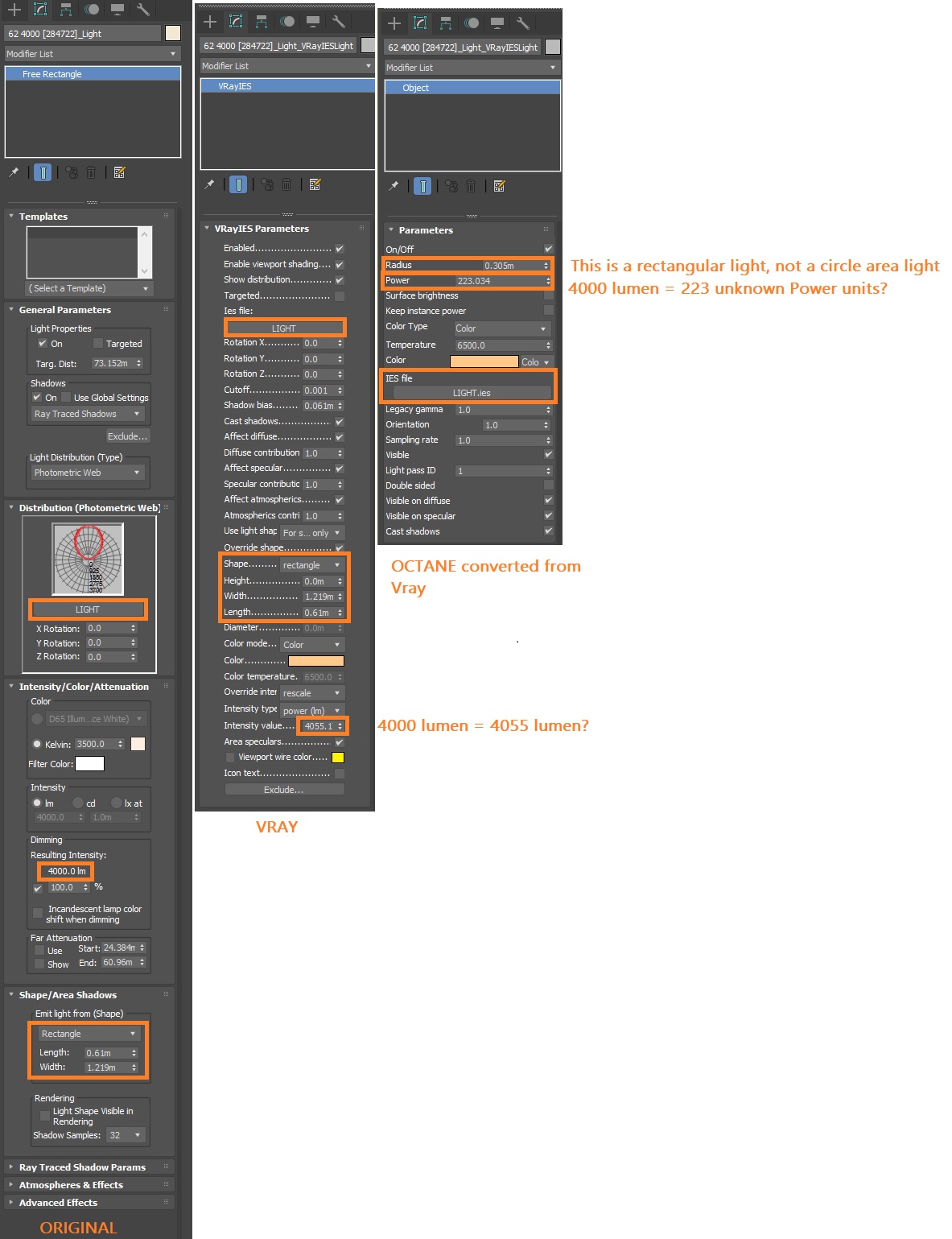The height and width of the screenshot is (1239, 952).
Task: Click remove modifier trash in Original panel
Action: [91, 172]
